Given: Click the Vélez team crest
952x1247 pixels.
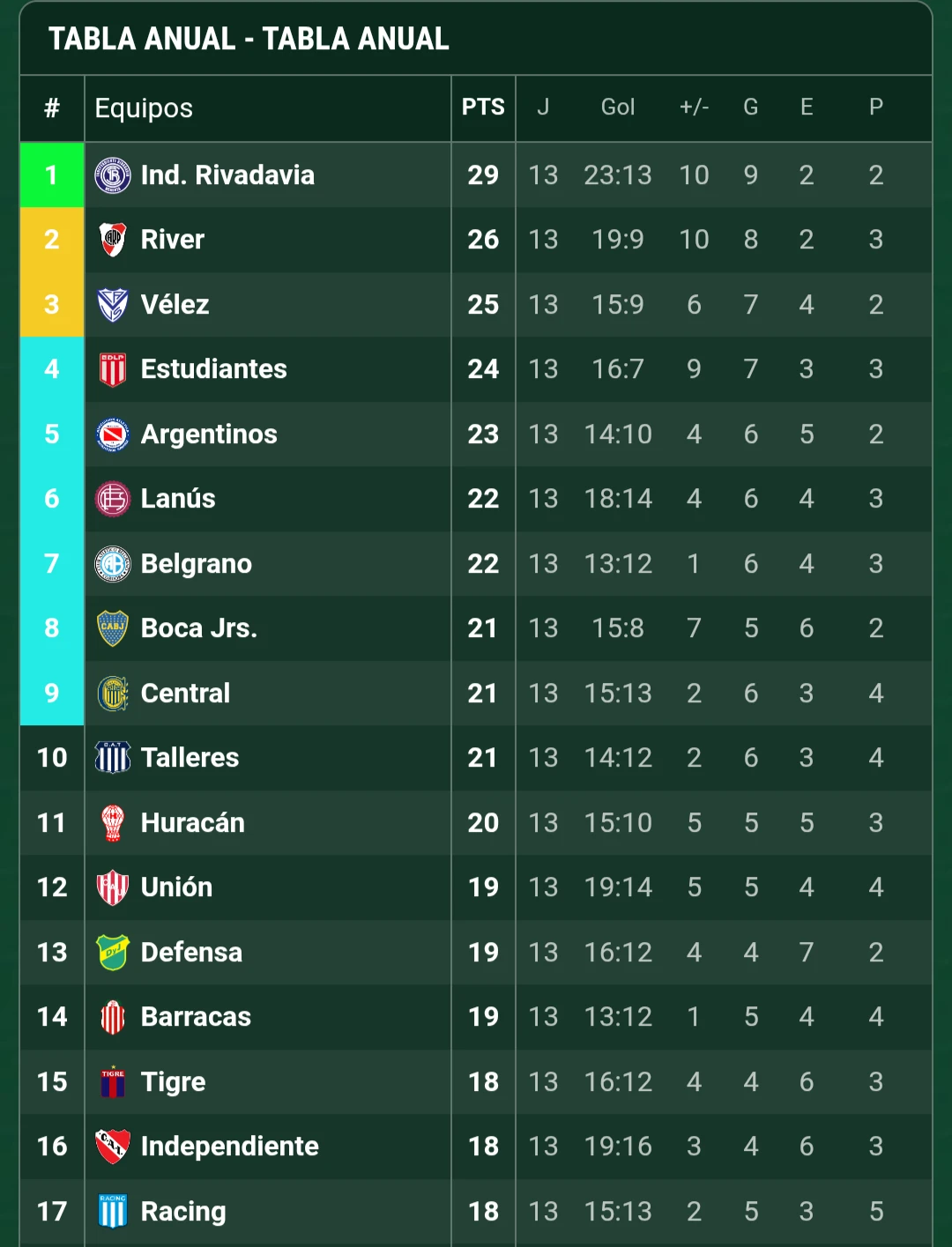Looking at the screenshot, I should 113,304.
